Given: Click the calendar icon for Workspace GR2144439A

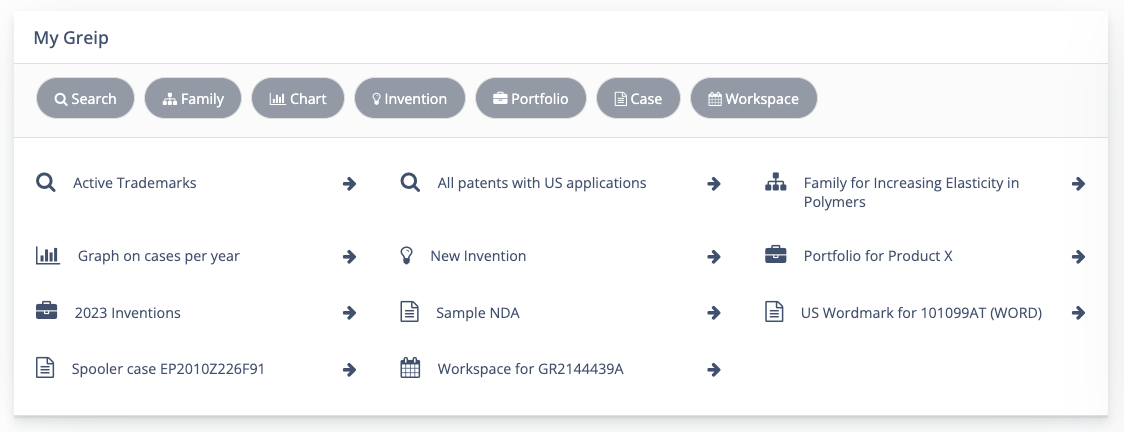Looking at the screenshot, I should point(410,369).
